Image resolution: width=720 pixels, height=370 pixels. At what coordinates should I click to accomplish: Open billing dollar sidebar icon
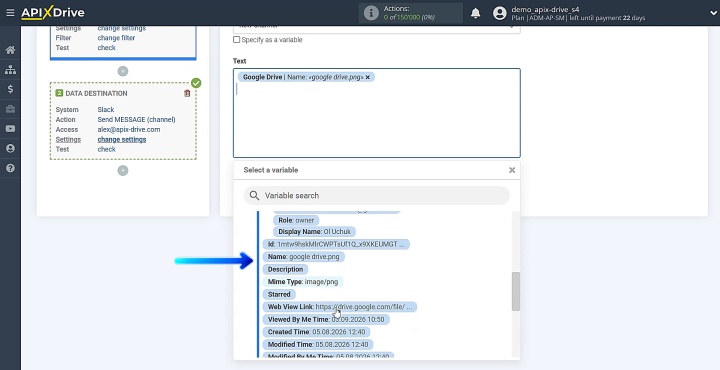point(10,89)
